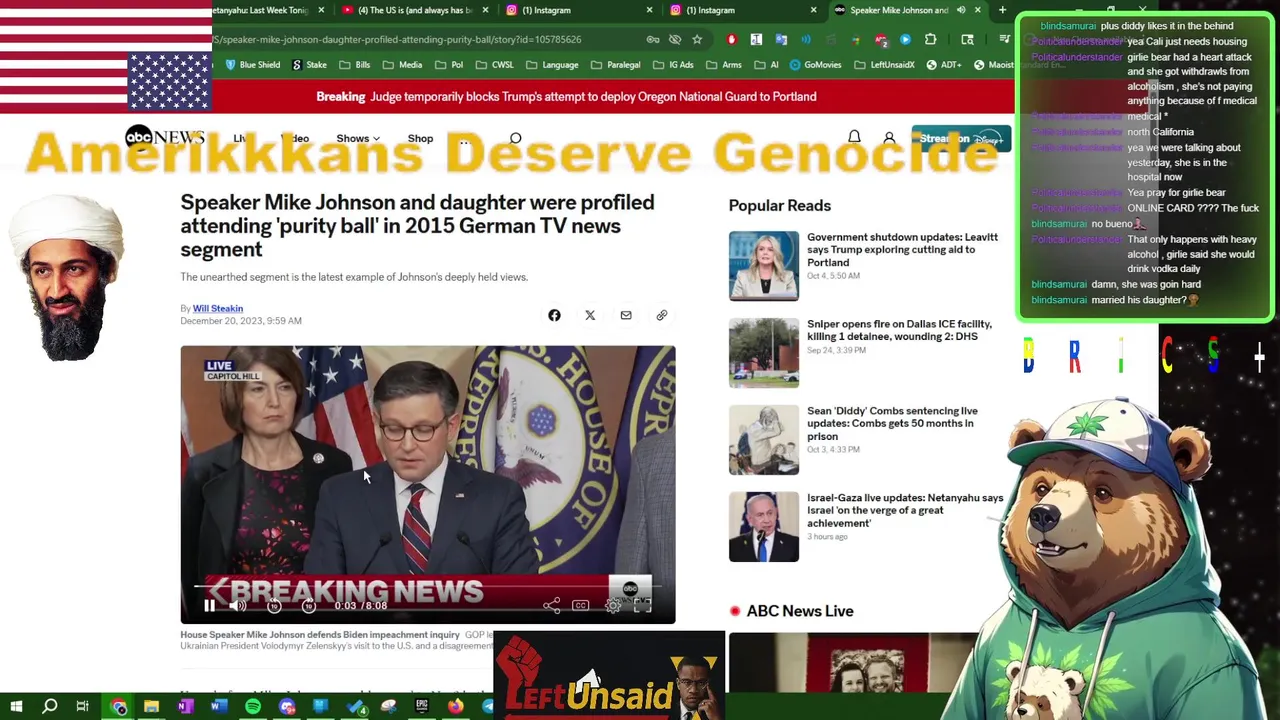Skip forward 10 seconds in video
This screenshot has height=720, width=1280.
pyautogui.click(x=308, y=605)
